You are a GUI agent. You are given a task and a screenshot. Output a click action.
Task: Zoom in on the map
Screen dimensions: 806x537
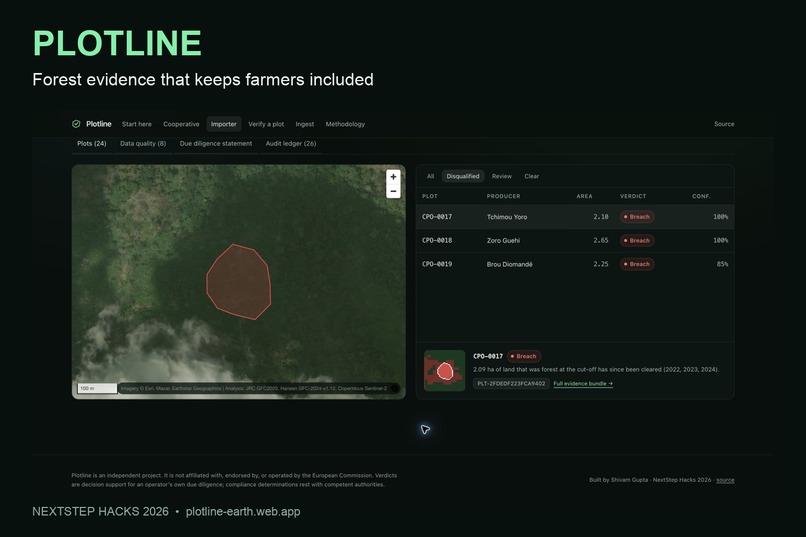tap(393, 177)
